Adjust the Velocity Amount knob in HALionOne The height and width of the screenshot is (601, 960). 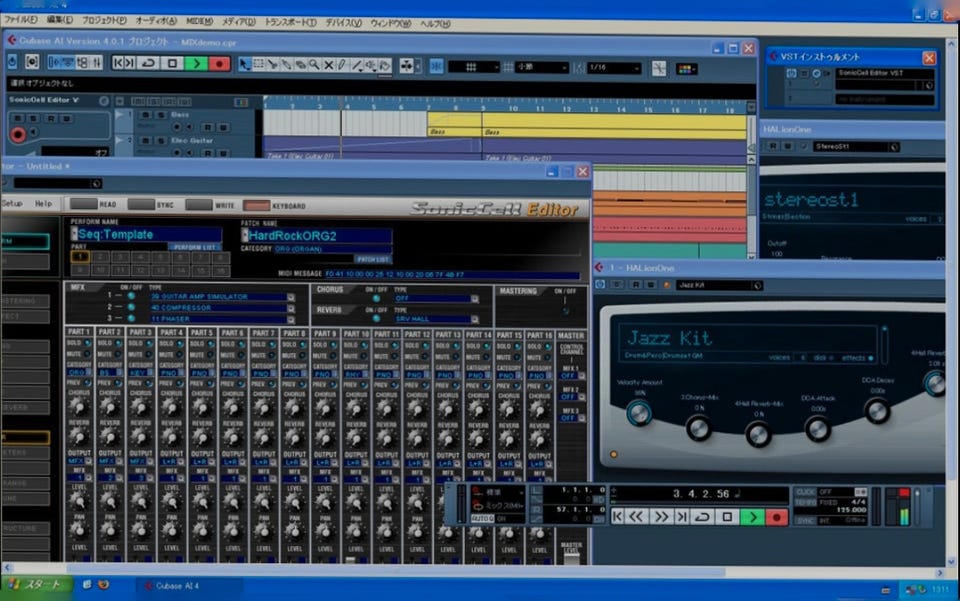[638, 412]
